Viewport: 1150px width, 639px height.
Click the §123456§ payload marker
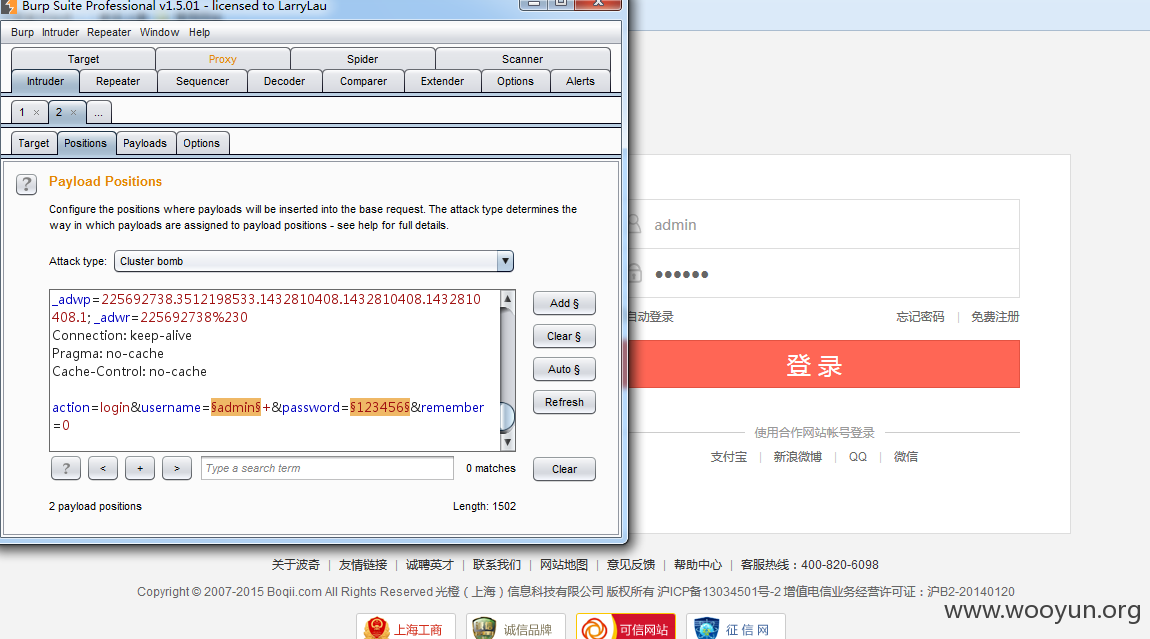[380, 407]
